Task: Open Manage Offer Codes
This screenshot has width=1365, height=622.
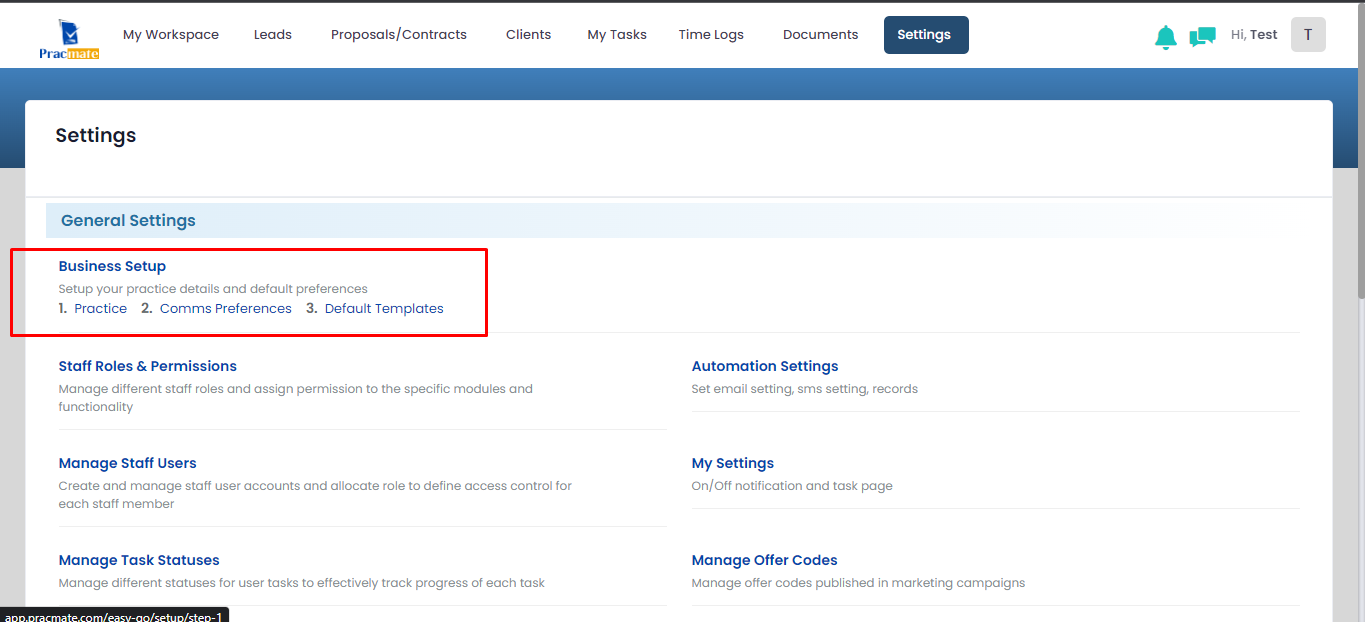Action: coord(765,560)
